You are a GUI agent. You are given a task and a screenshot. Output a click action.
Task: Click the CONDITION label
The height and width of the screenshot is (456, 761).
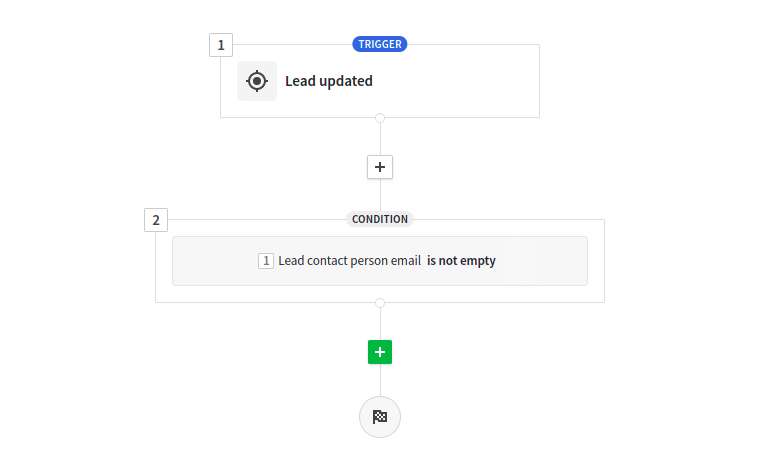[380, 219]
